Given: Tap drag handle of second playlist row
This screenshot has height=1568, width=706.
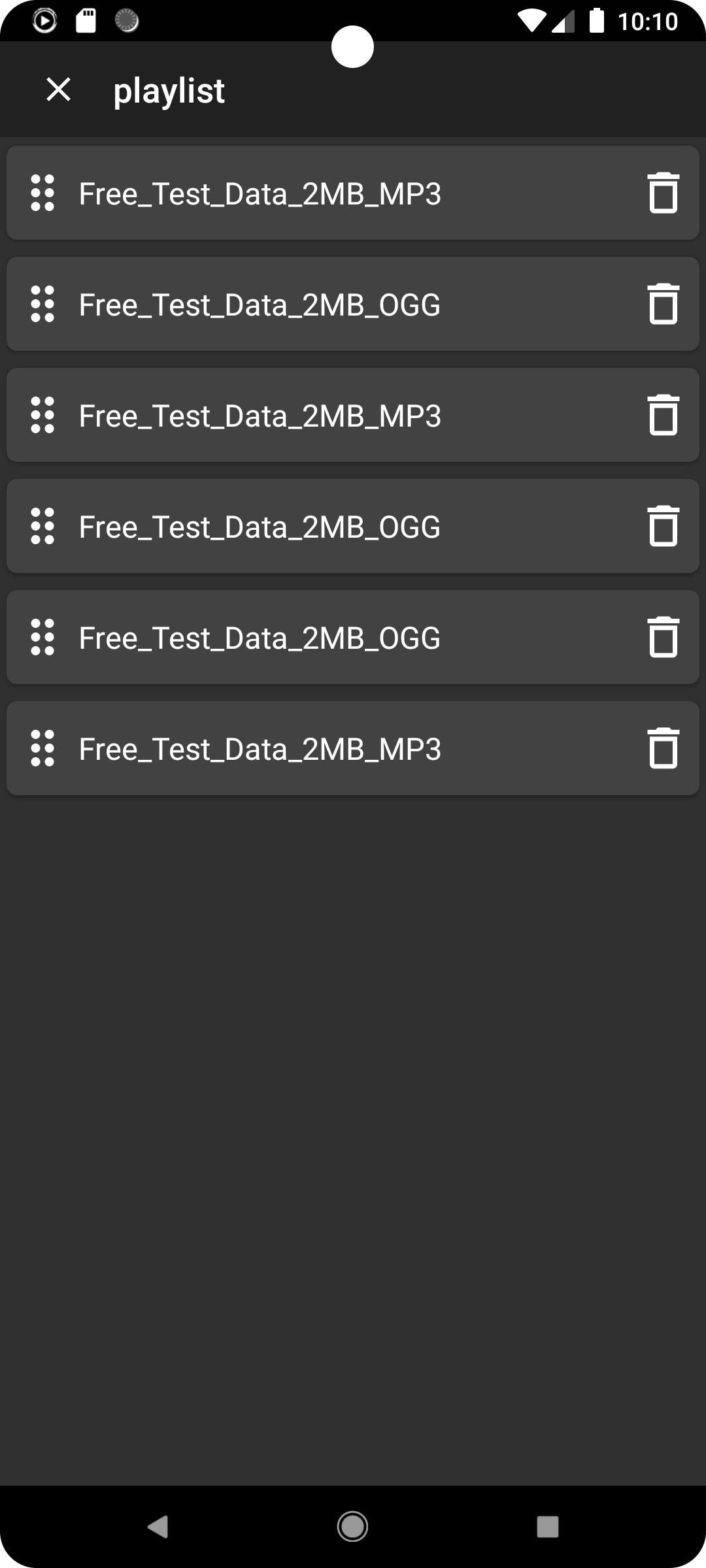Looking at the screenshot, I should 42,304.
